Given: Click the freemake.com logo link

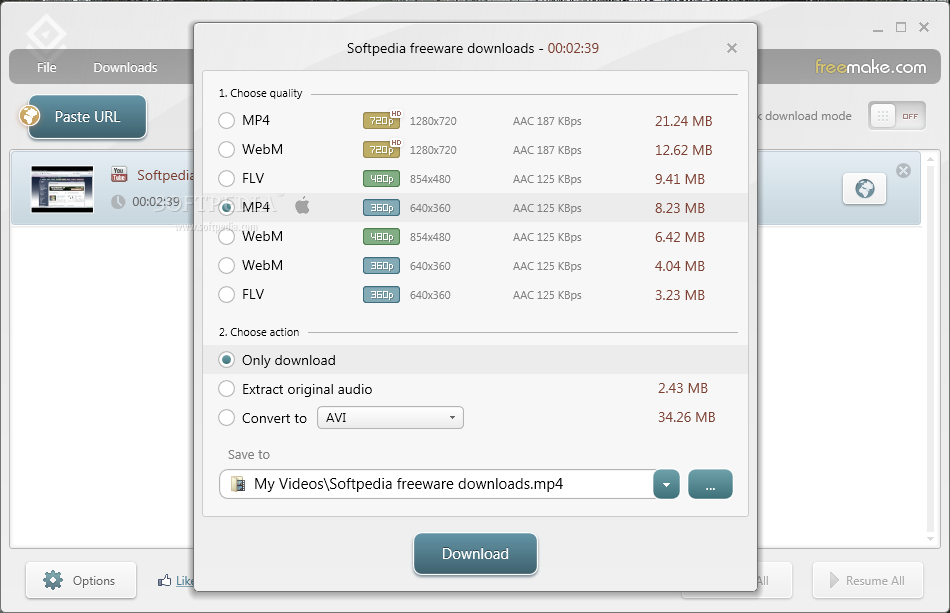Looking at the screenshot, I should pyautogui.click(x=870, y=67).
